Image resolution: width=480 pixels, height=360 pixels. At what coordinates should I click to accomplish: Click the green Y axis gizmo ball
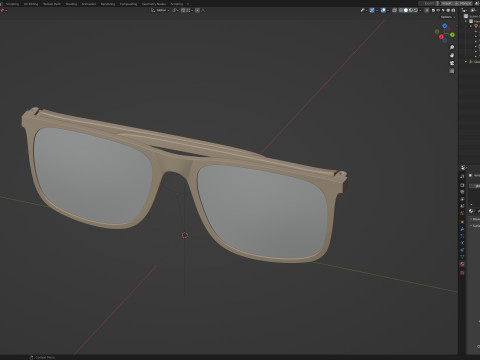(452, 35)
